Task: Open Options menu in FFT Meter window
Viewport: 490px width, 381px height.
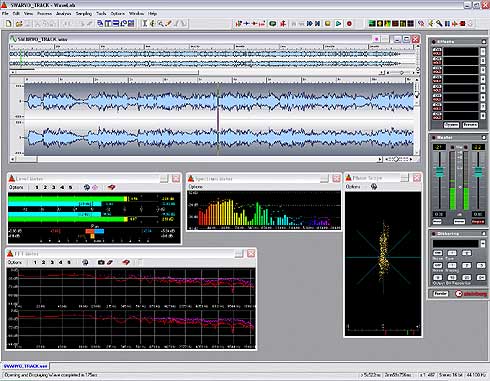Action: pos(15,262)
